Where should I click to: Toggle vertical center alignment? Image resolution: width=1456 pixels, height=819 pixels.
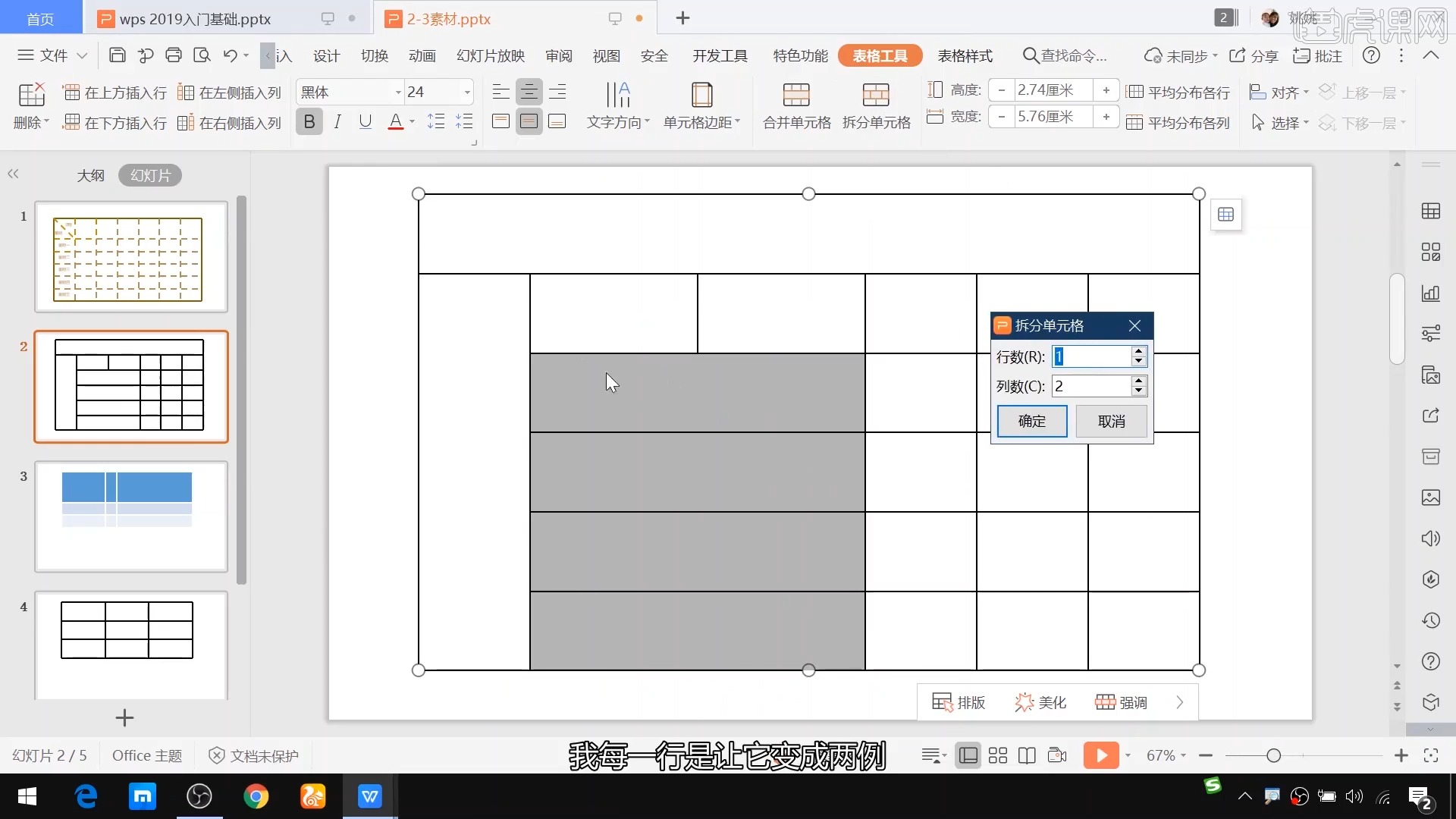(x=529, y=121)
